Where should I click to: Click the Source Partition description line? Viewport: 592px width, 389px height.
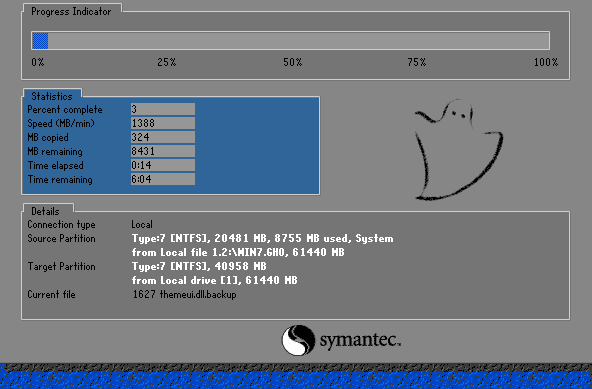click(262, 238)
